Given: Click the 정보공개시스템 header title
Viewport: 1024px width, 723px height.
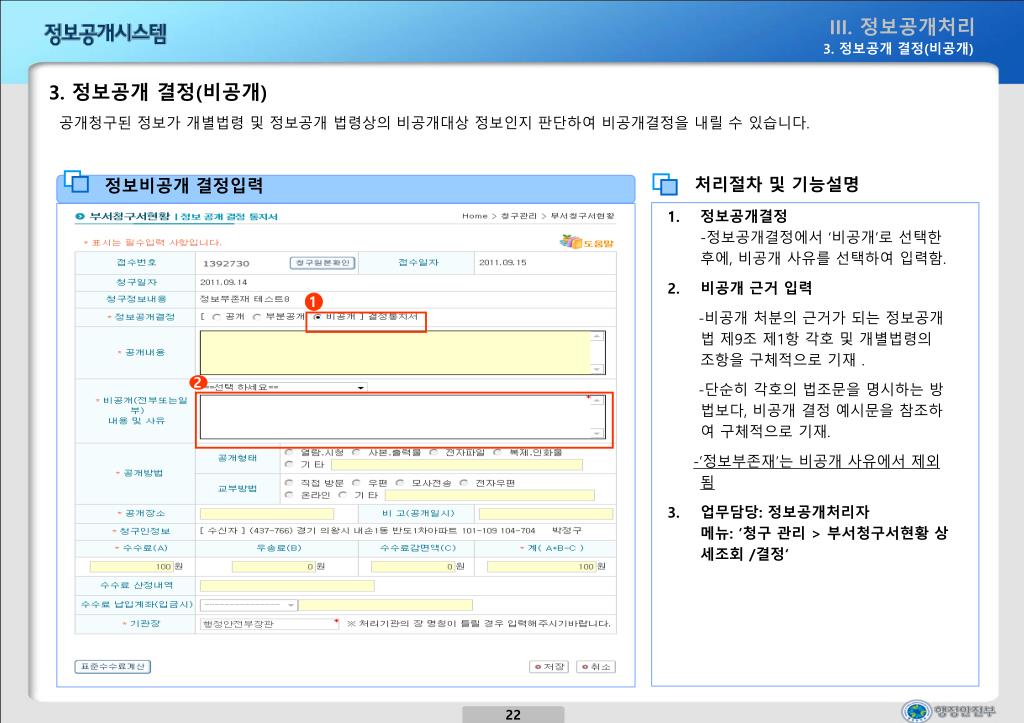Looking at the screenshot, I should click(105, 33).
